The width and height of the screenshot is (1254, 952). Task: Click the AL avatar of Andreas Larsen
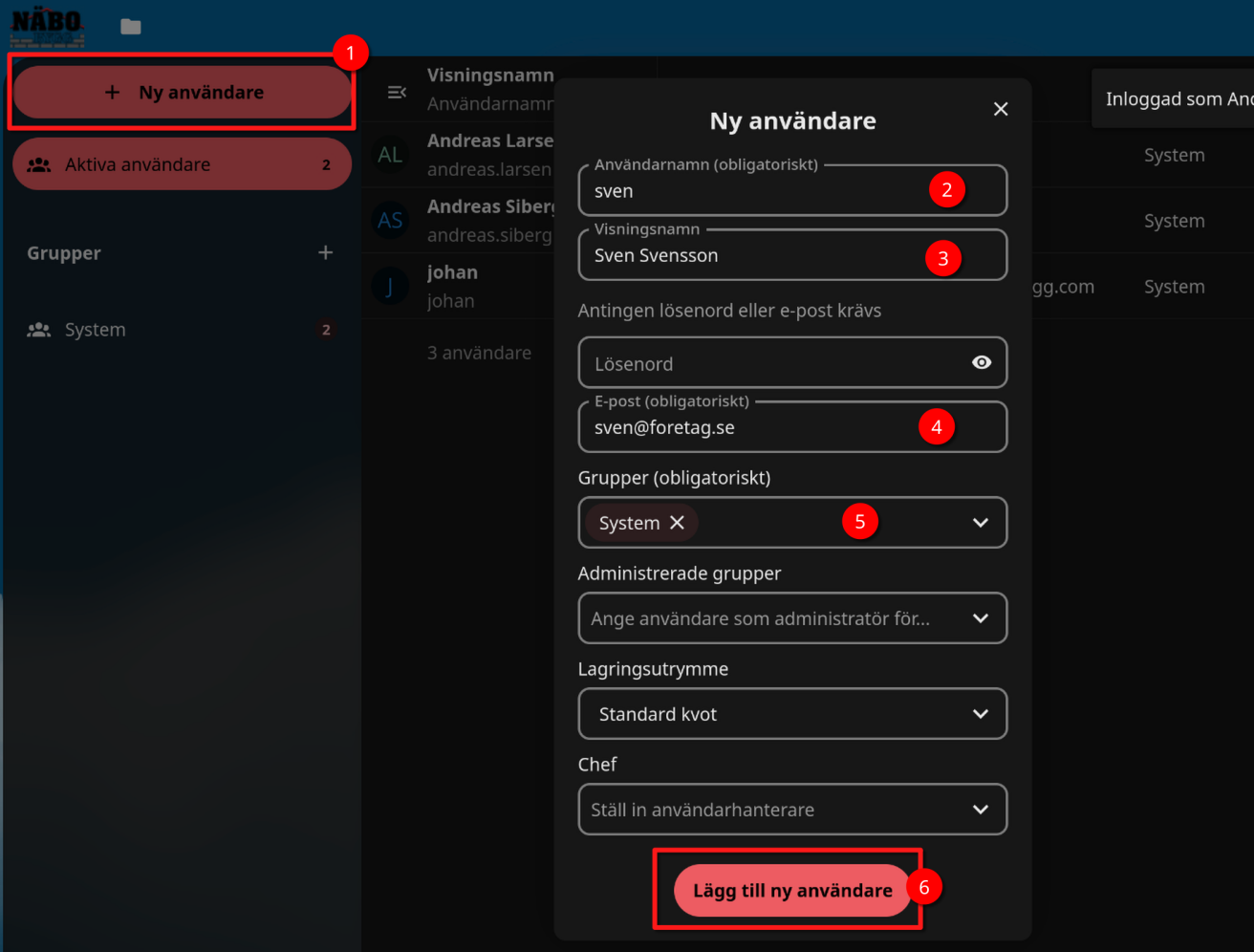pyautogui.click(x=390, y=155)
